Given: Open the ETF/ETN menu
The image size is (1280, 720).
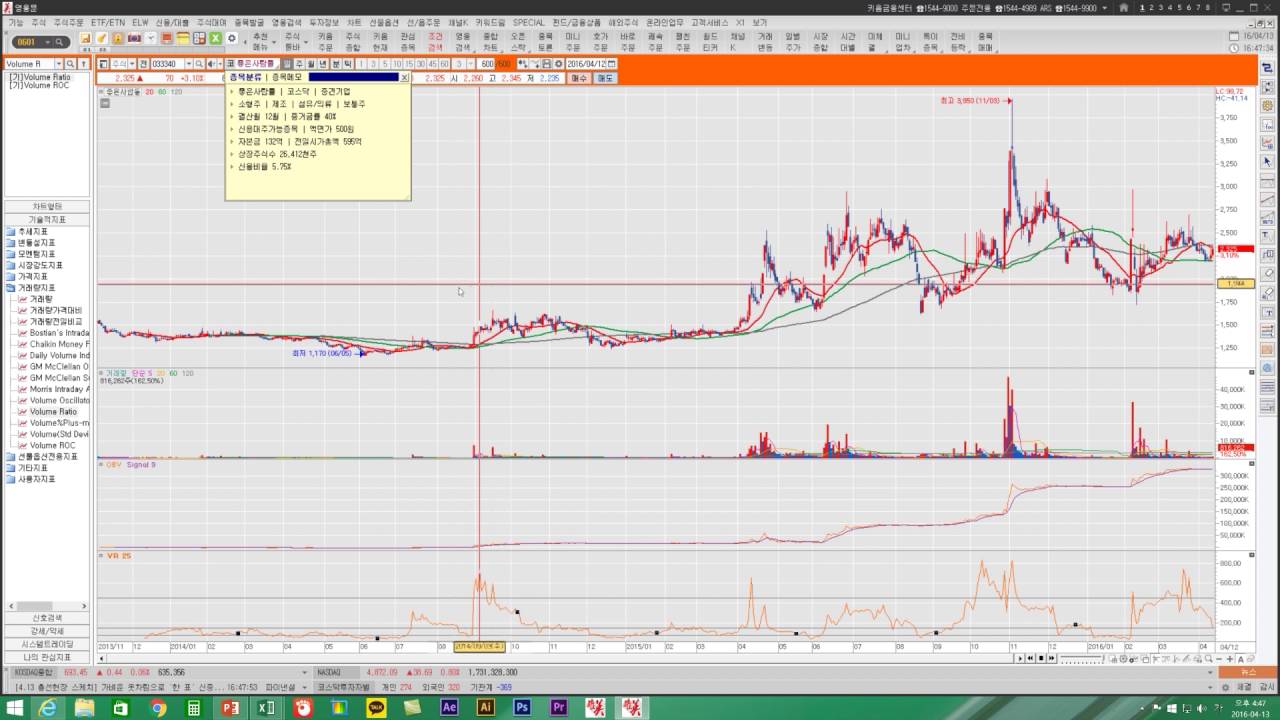Looking at the screenshot, I should [108, 22].
